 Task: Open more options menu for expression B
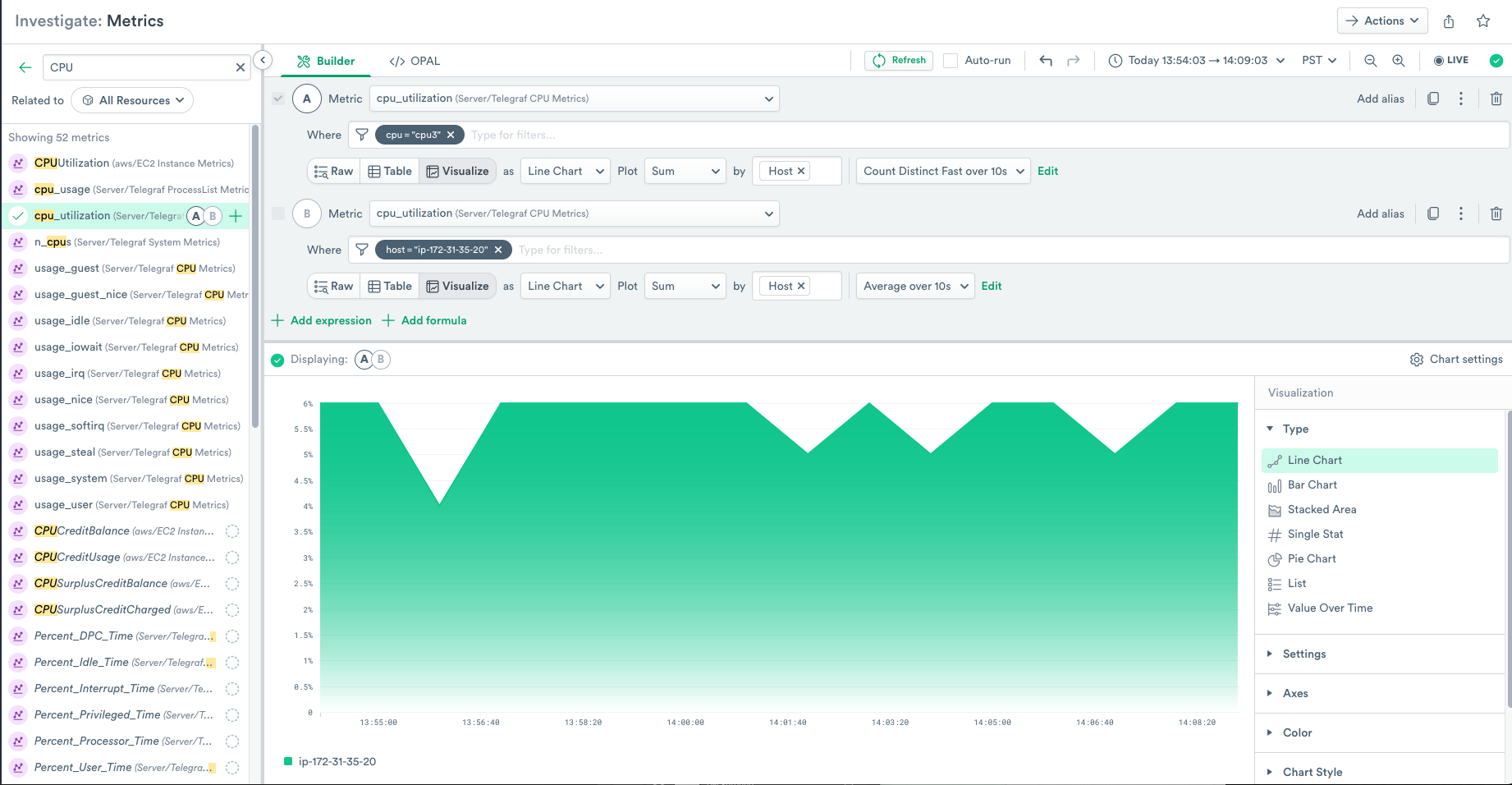(1461, 213)
